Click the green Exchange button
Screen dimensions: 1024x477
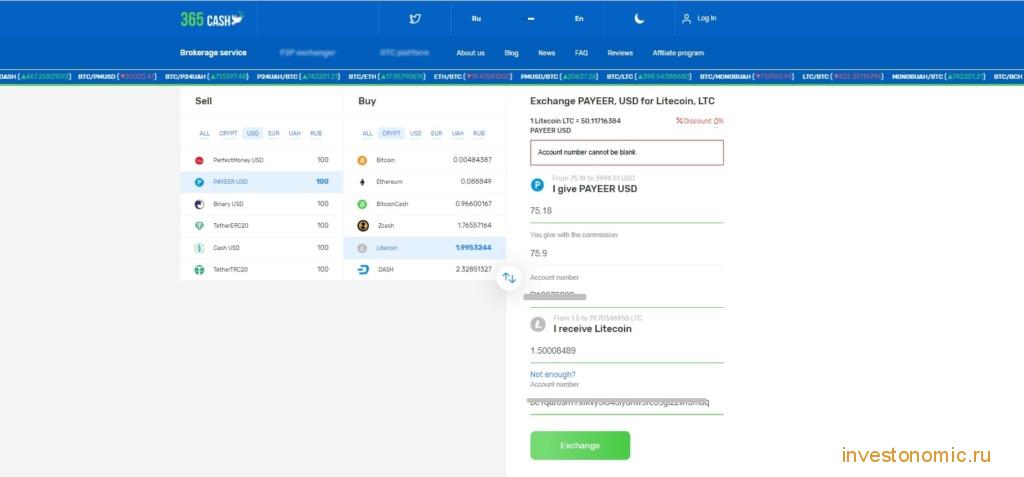(580, 446)
